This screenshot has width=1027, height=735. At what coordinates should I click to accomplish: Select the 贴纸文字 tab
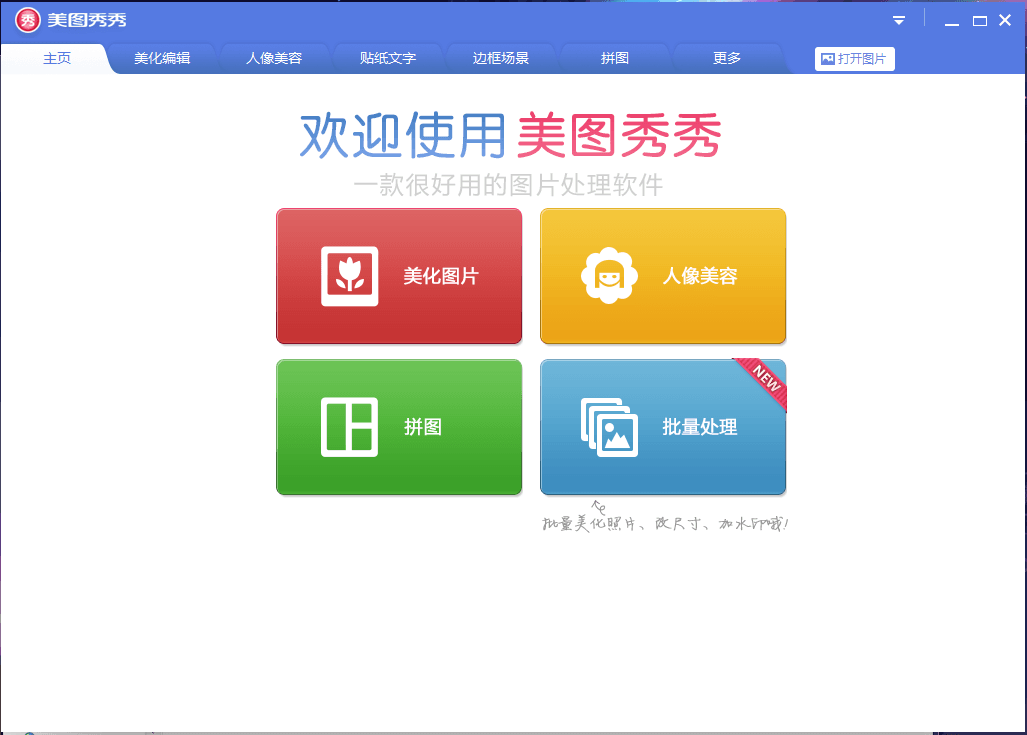click(x=388, y=58)
